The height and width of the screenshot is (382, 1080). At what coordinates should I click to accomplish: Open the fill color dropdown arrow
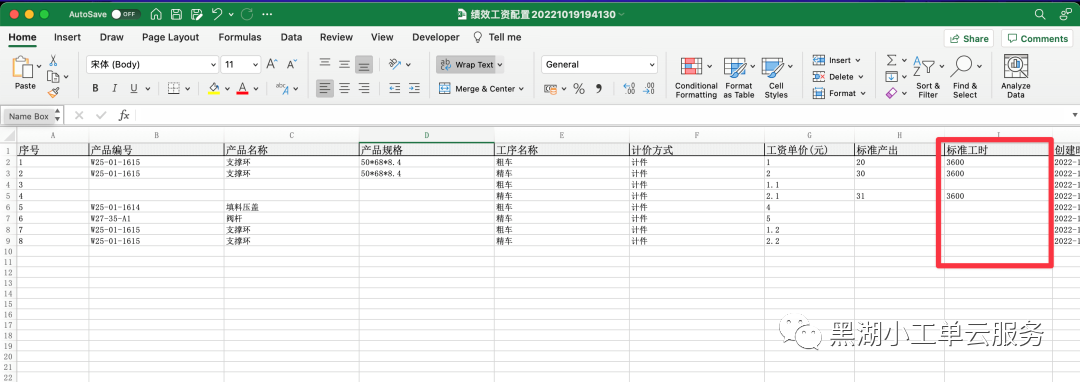tap(227, 89)
